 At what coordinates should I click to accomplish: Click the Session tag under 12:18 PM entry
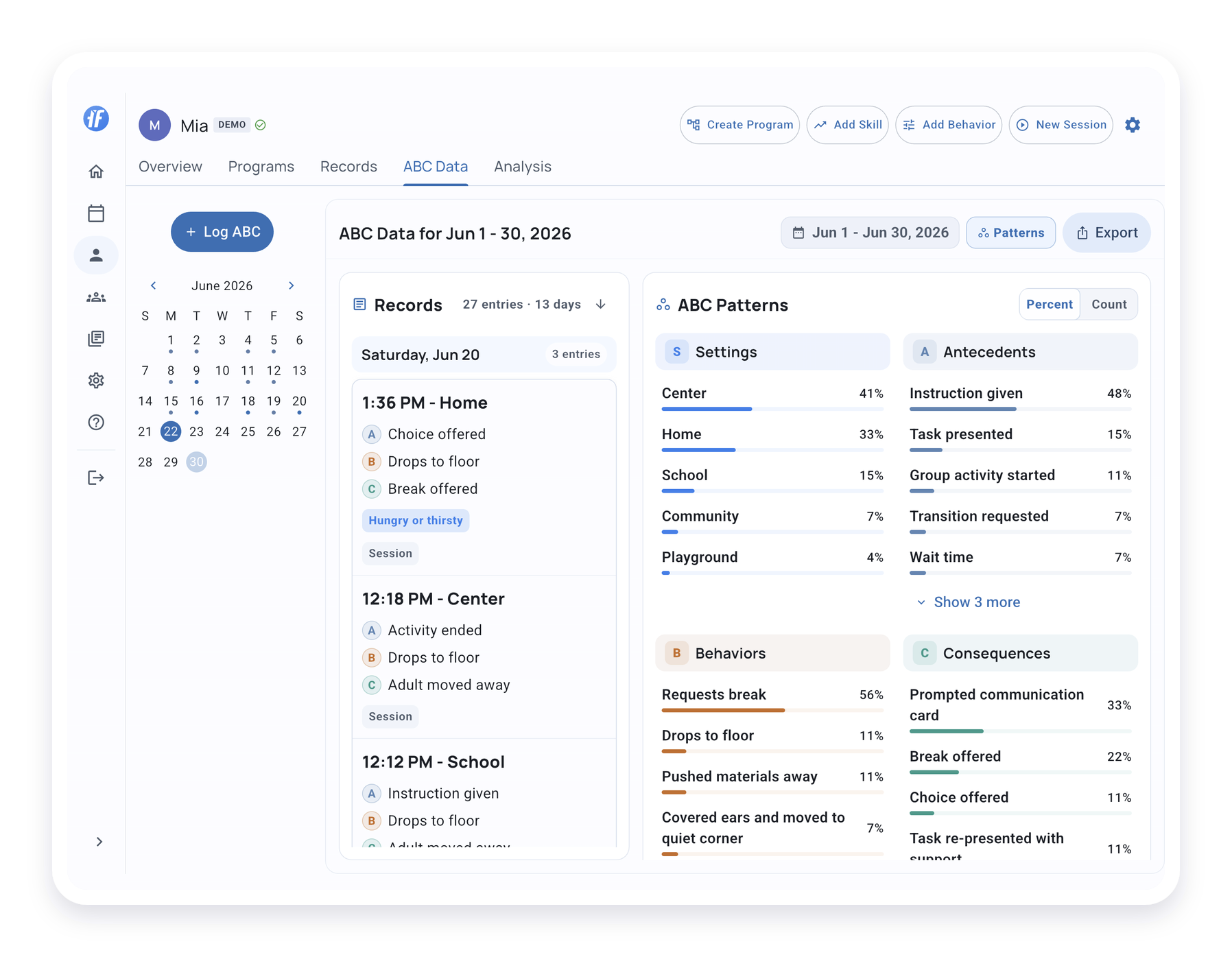390,716
